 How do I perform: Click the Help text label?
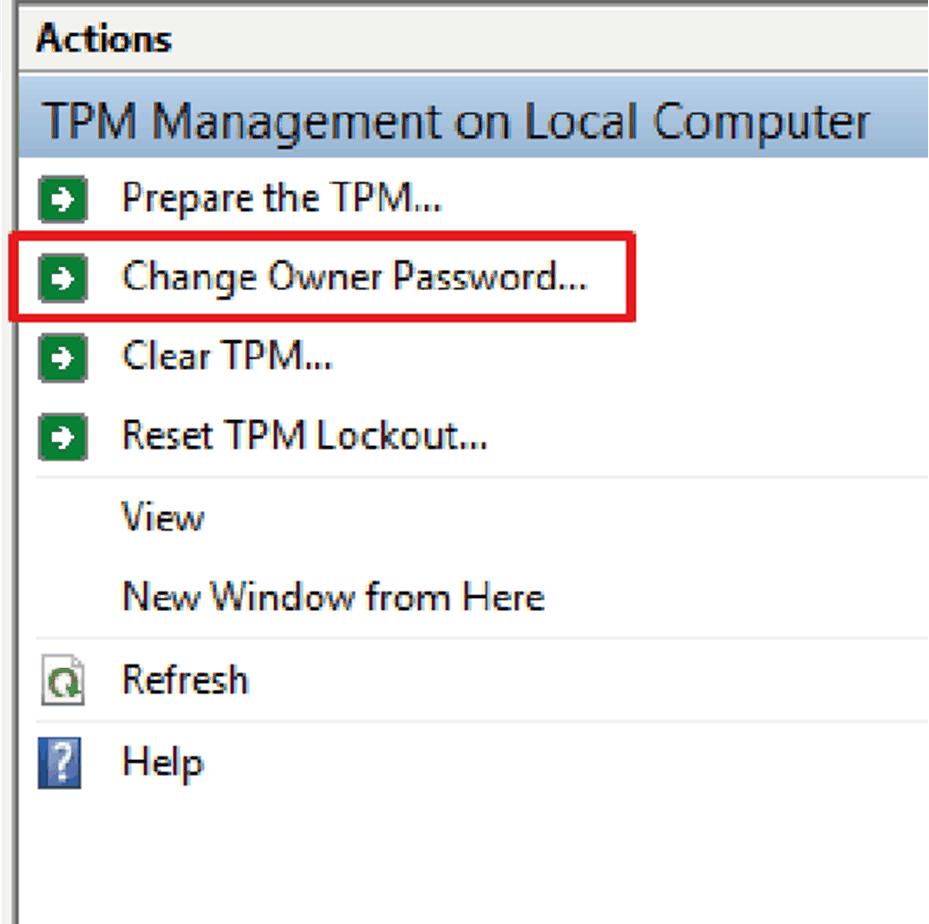tap(162, 763)
